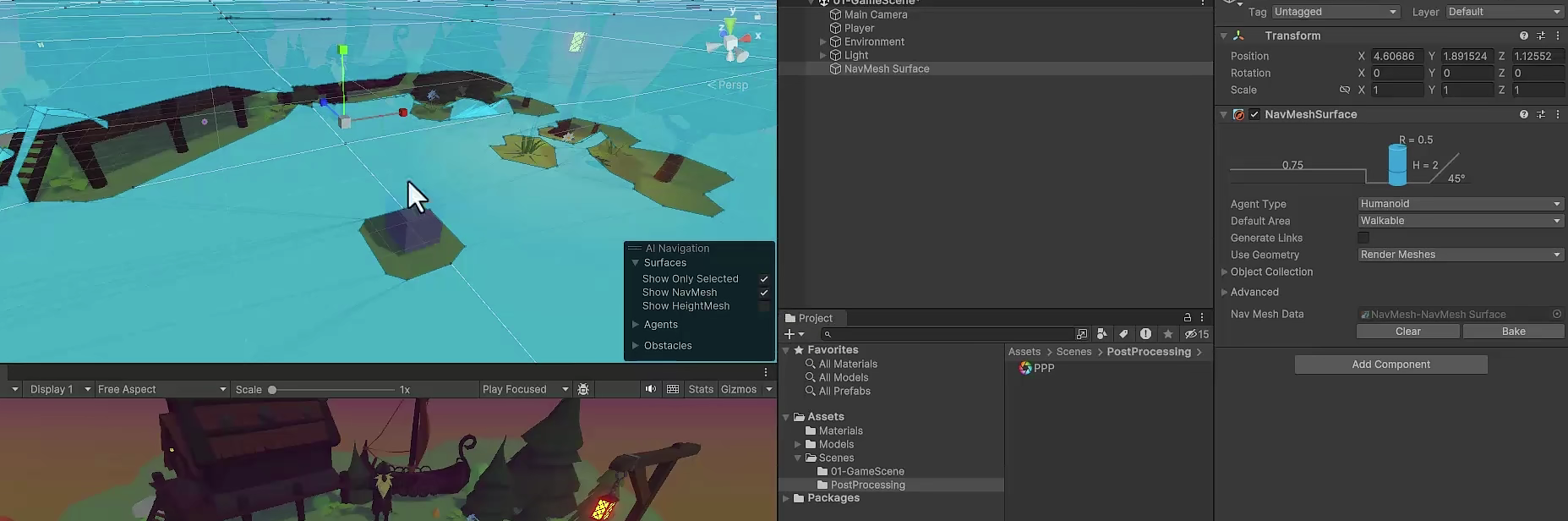
Task: Click the PPP post-processing profile asset
Action: tap(1036, 368)
